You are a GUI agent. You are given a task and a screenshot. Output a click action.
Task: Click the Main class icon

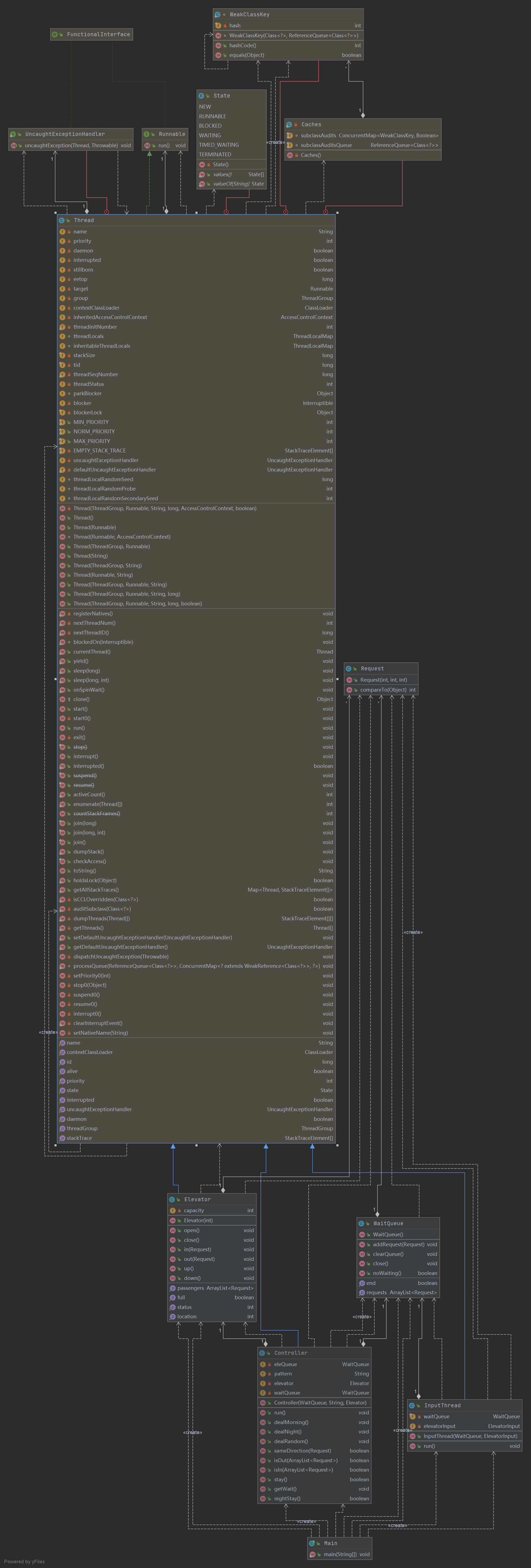pyautogui.click(x=312, y=1543)
